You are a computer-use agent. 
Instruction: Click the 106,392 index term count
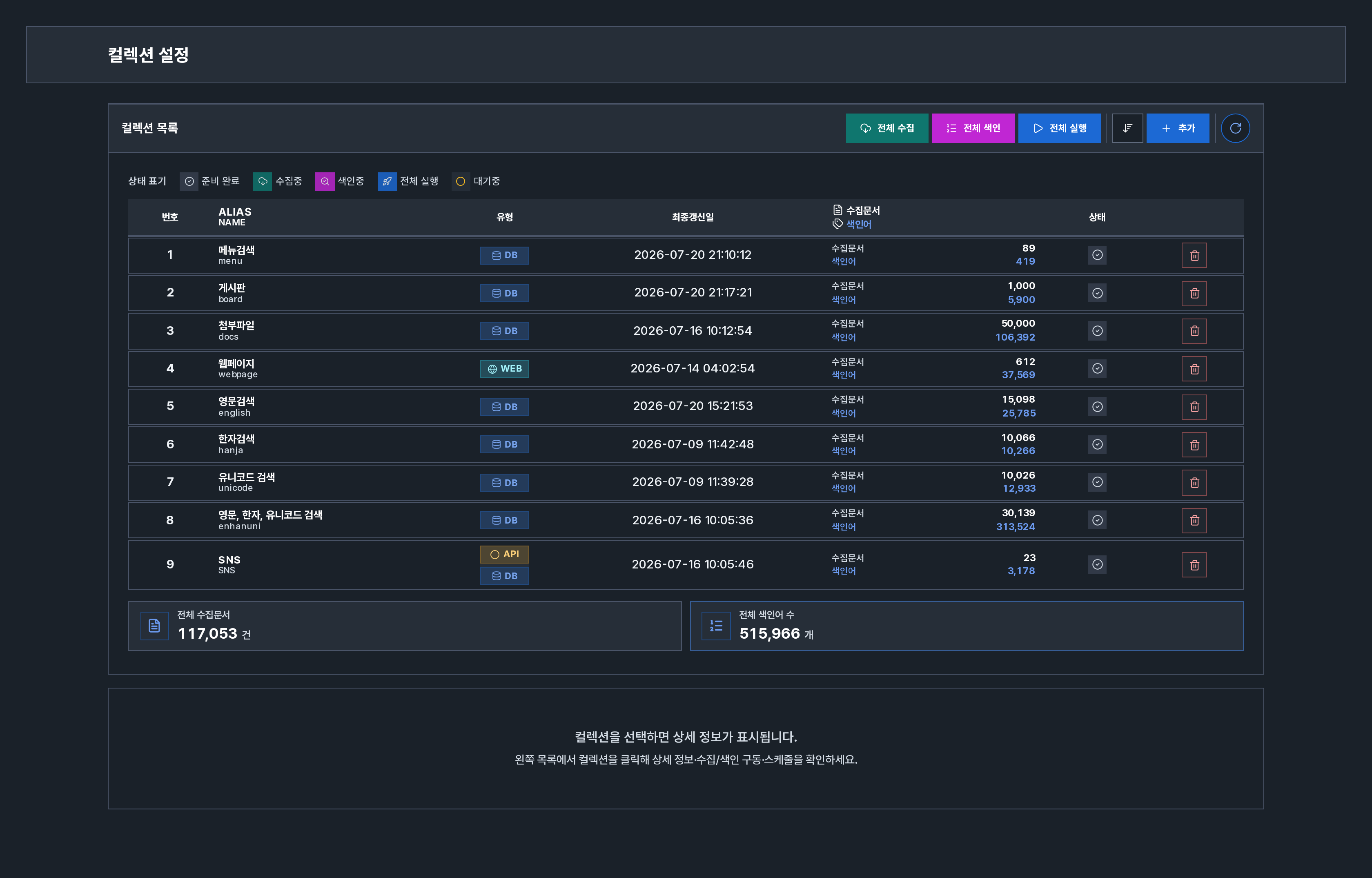pos(1015,337)
